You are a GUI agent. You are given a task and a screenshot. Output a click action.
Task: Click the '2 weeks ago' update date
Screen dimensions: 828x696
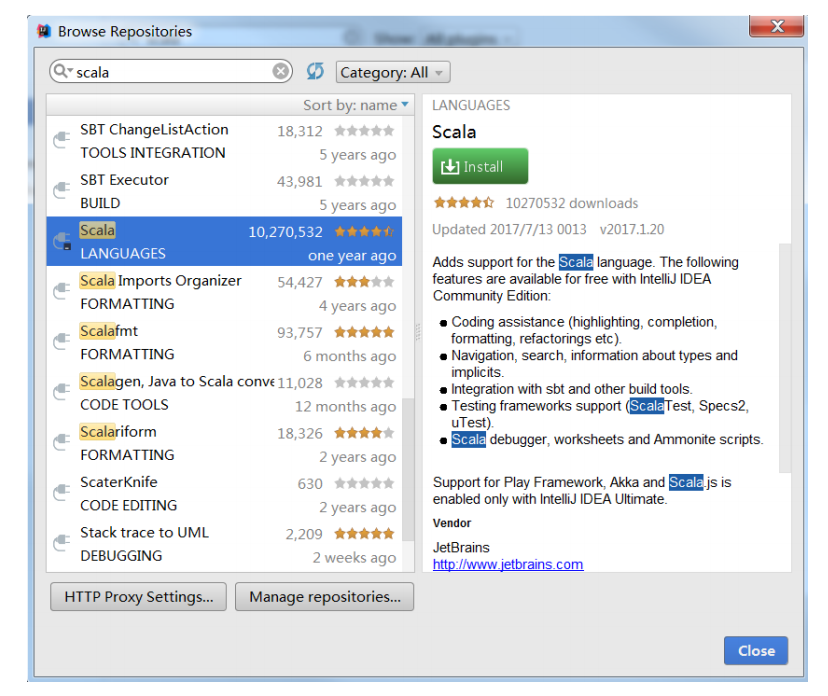pos(354,558)
